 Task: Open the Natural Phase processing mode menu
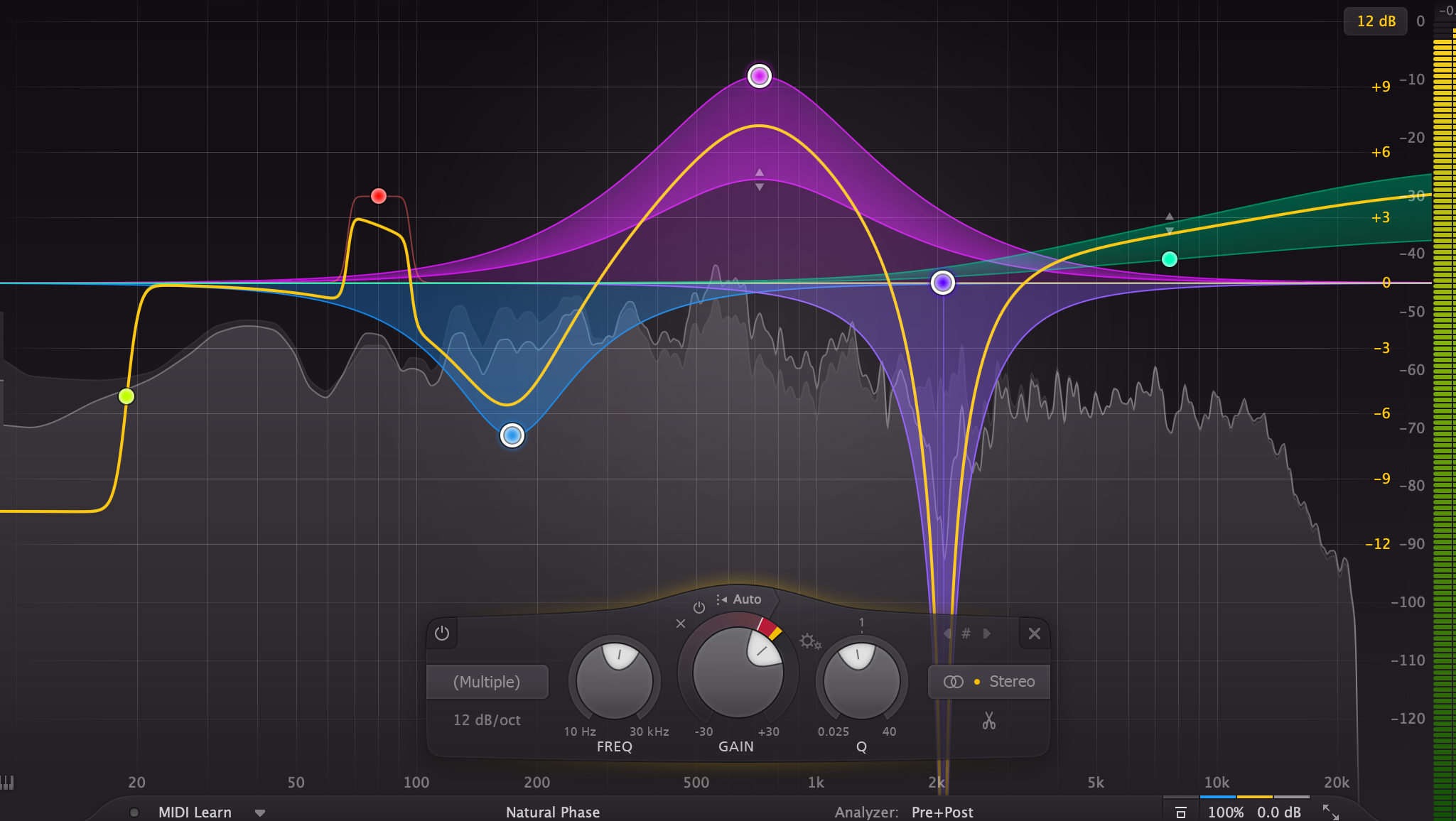[553, 812]
